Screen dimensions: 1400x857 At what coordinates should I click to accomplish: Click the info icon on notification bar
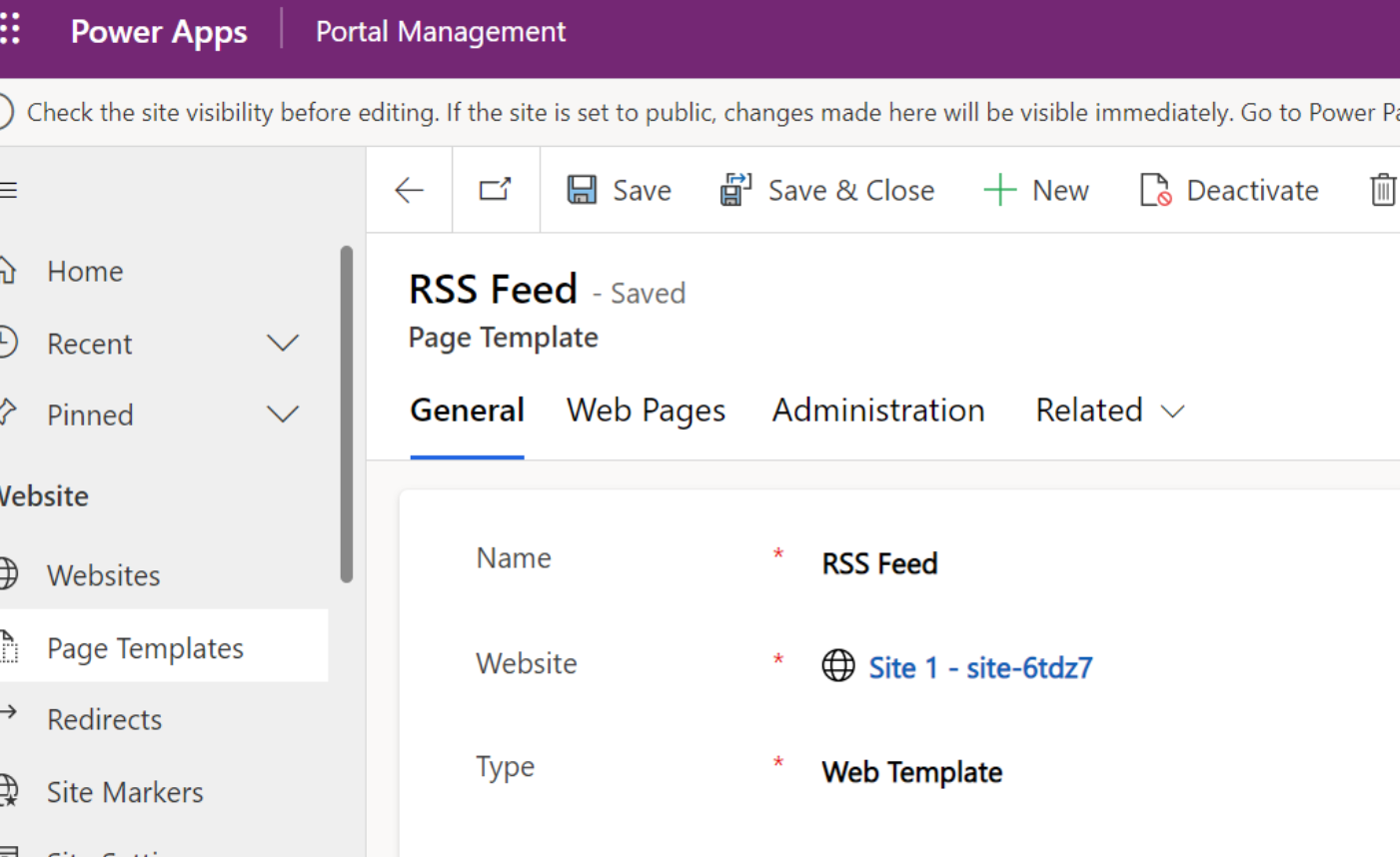tap(5, 112)
